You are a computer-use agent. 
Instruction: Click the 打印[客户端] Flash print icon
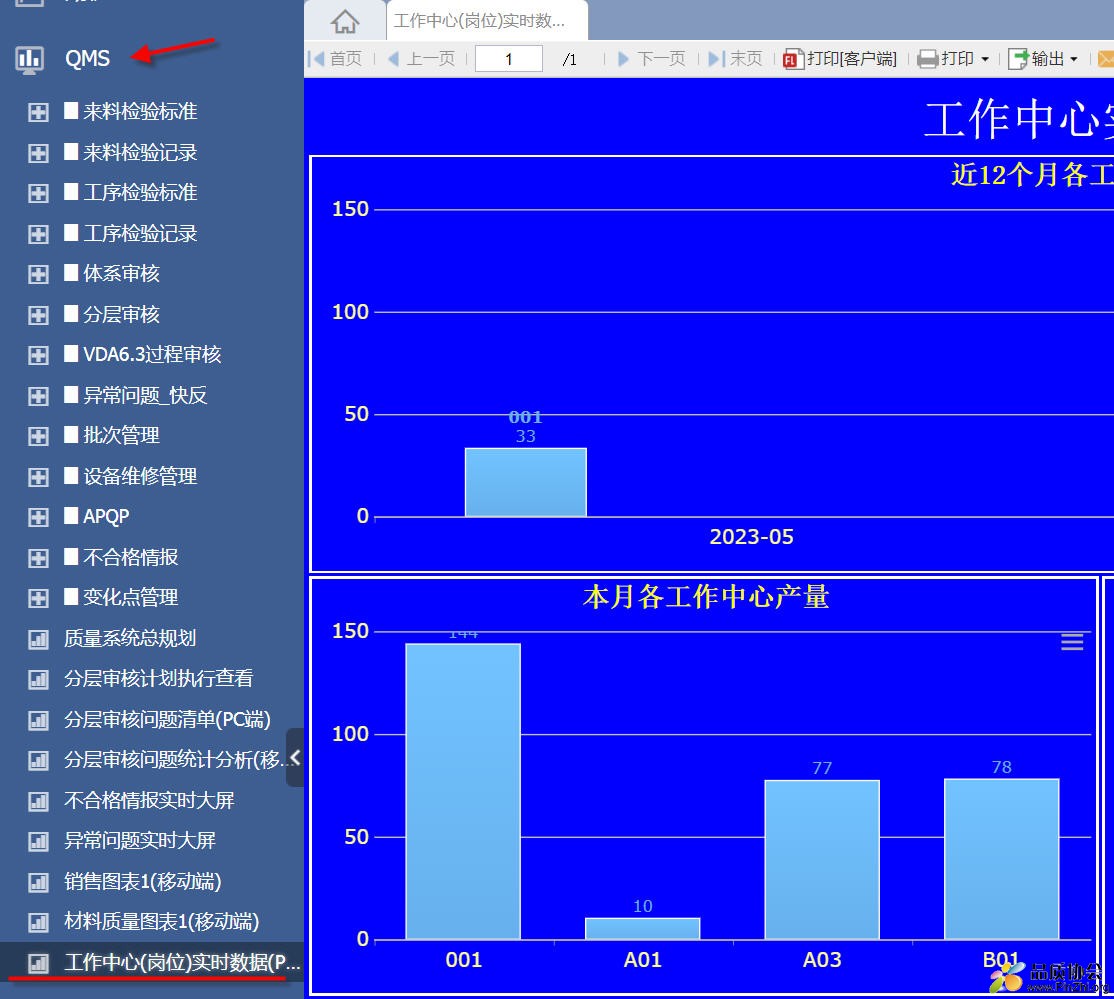click(x=793, y=59)
